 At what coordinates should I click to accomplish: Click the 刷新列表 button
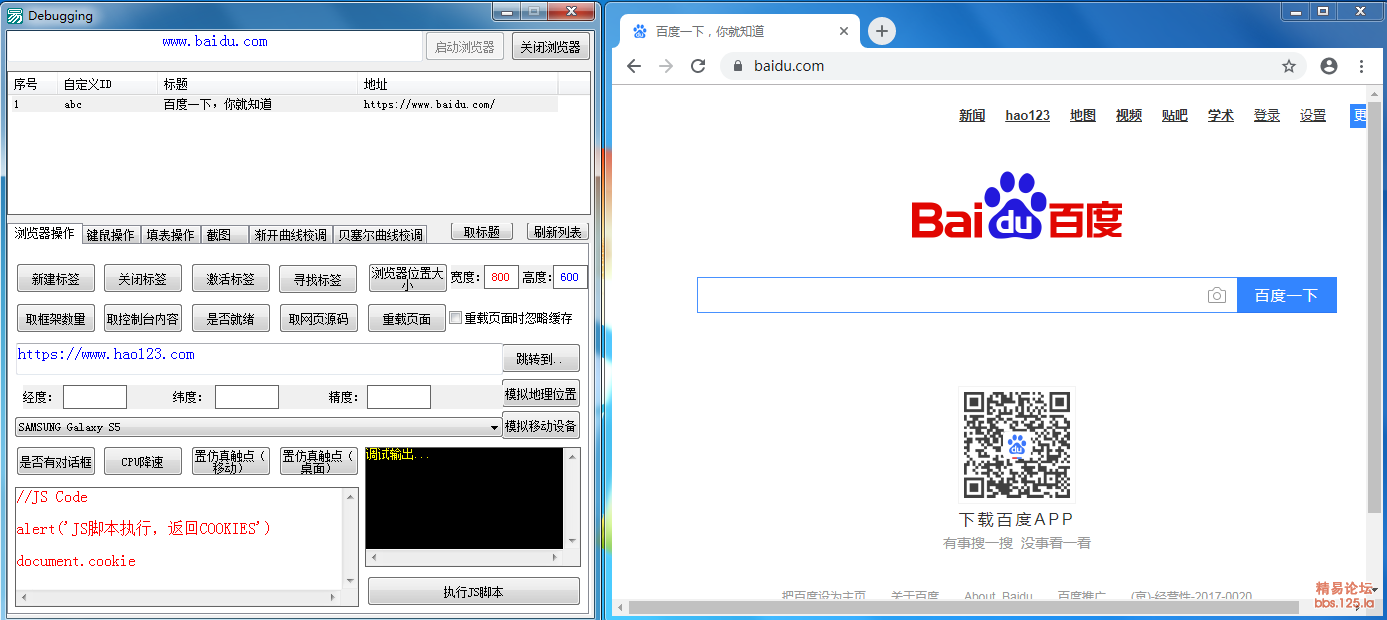tap(558, 232)
